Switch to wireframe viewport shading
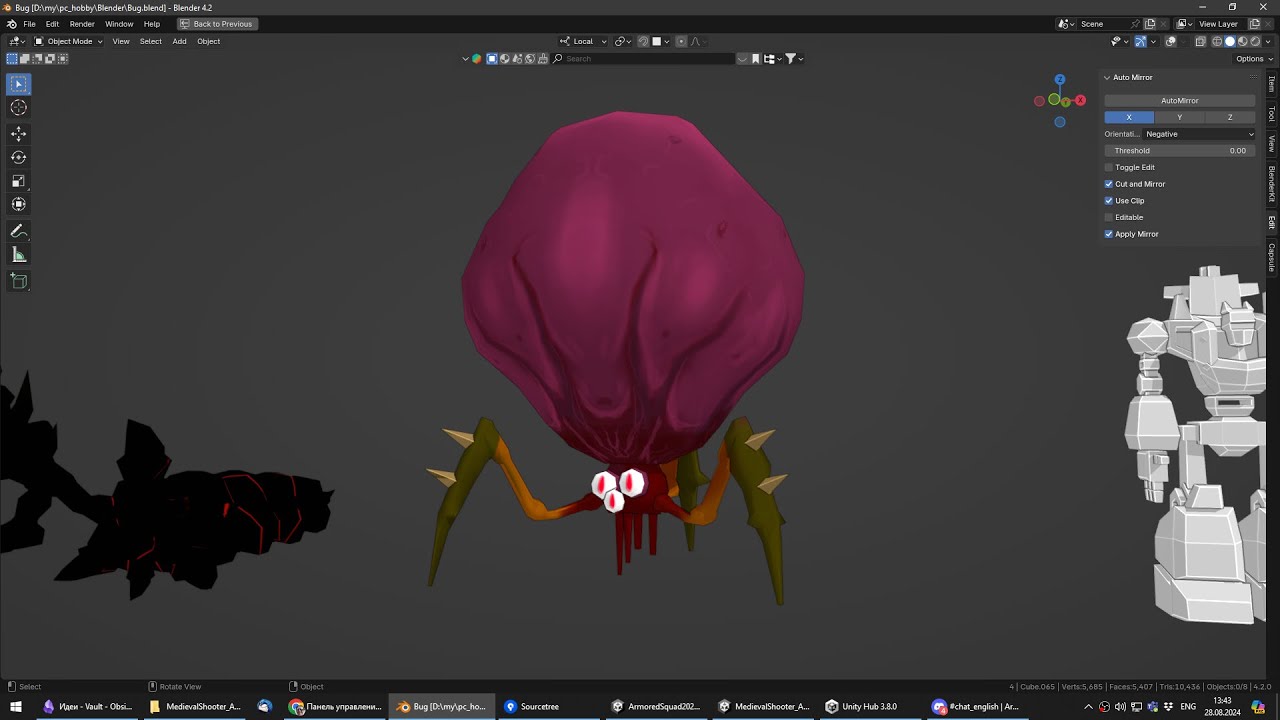This screenshot has width=1280, height=720. click(1217, 41)
